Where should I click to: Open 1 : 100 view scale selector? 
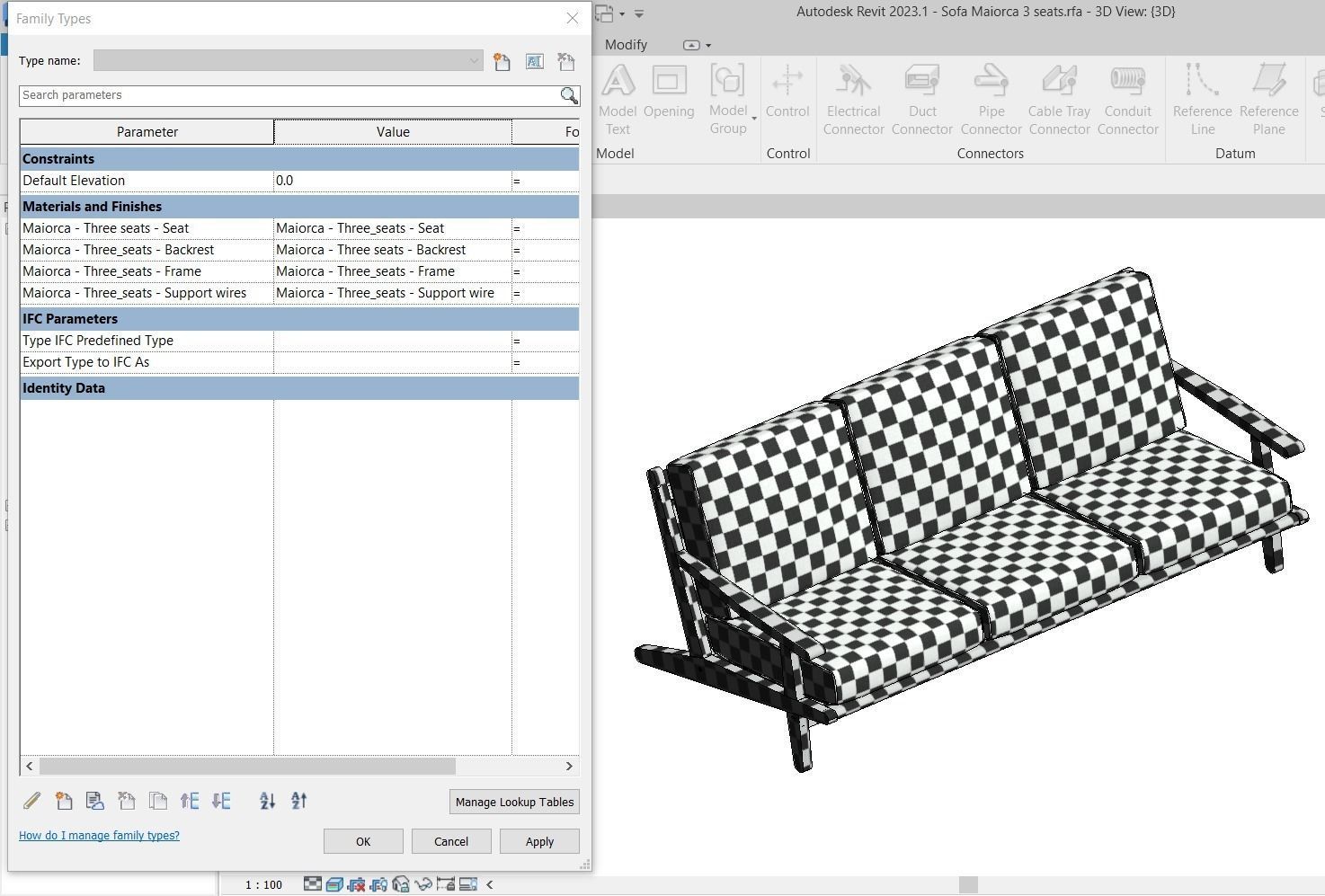(x=263, y=885)
